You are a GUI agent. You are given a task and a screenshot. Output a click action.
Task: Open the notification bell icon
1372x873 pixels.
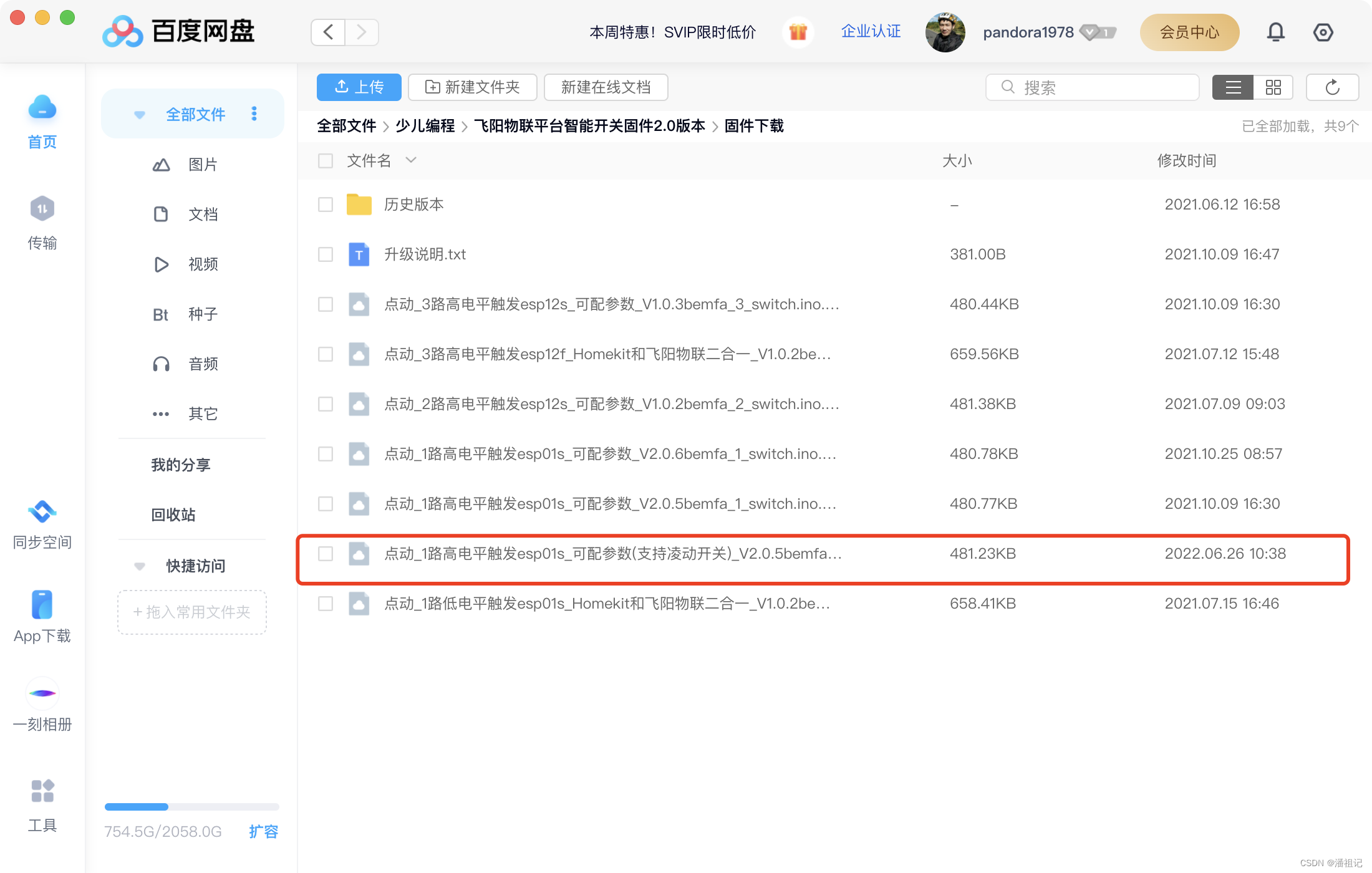pyautogui.click(x=1275, y=32)
